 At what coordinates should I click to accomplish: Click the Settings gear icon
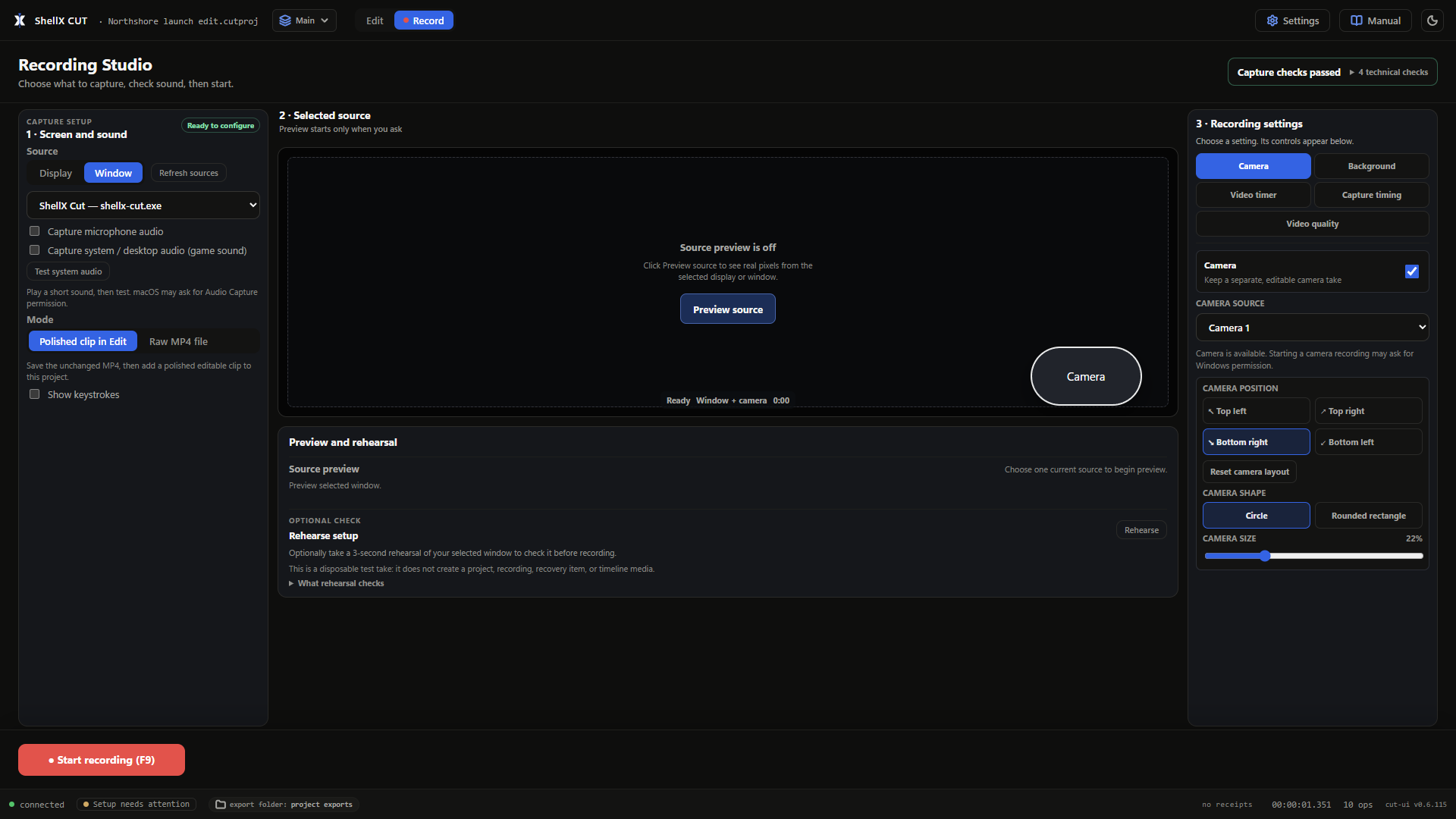click(1272, 20)
